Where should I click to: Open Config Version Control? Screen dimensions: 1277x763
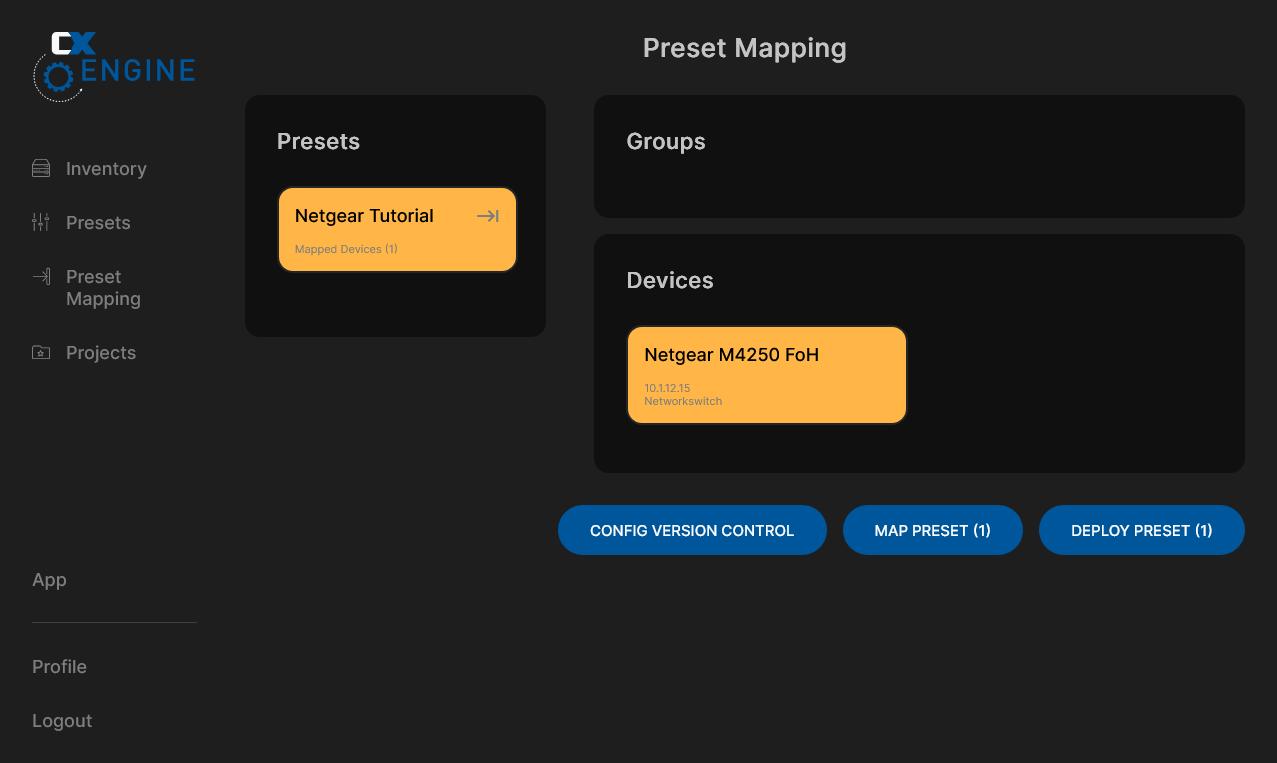click(x=692, y=530)
